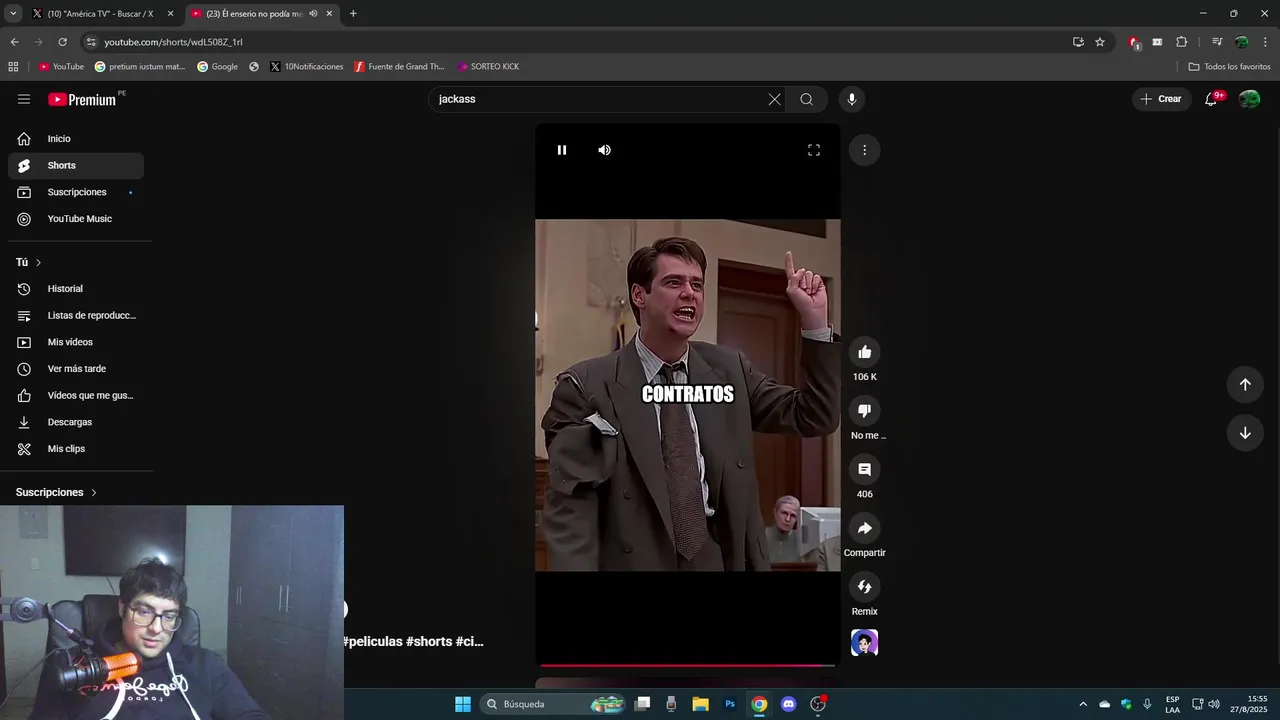Select Shorts in the sidebar
1280x720 pixels.
pos(76,166)
